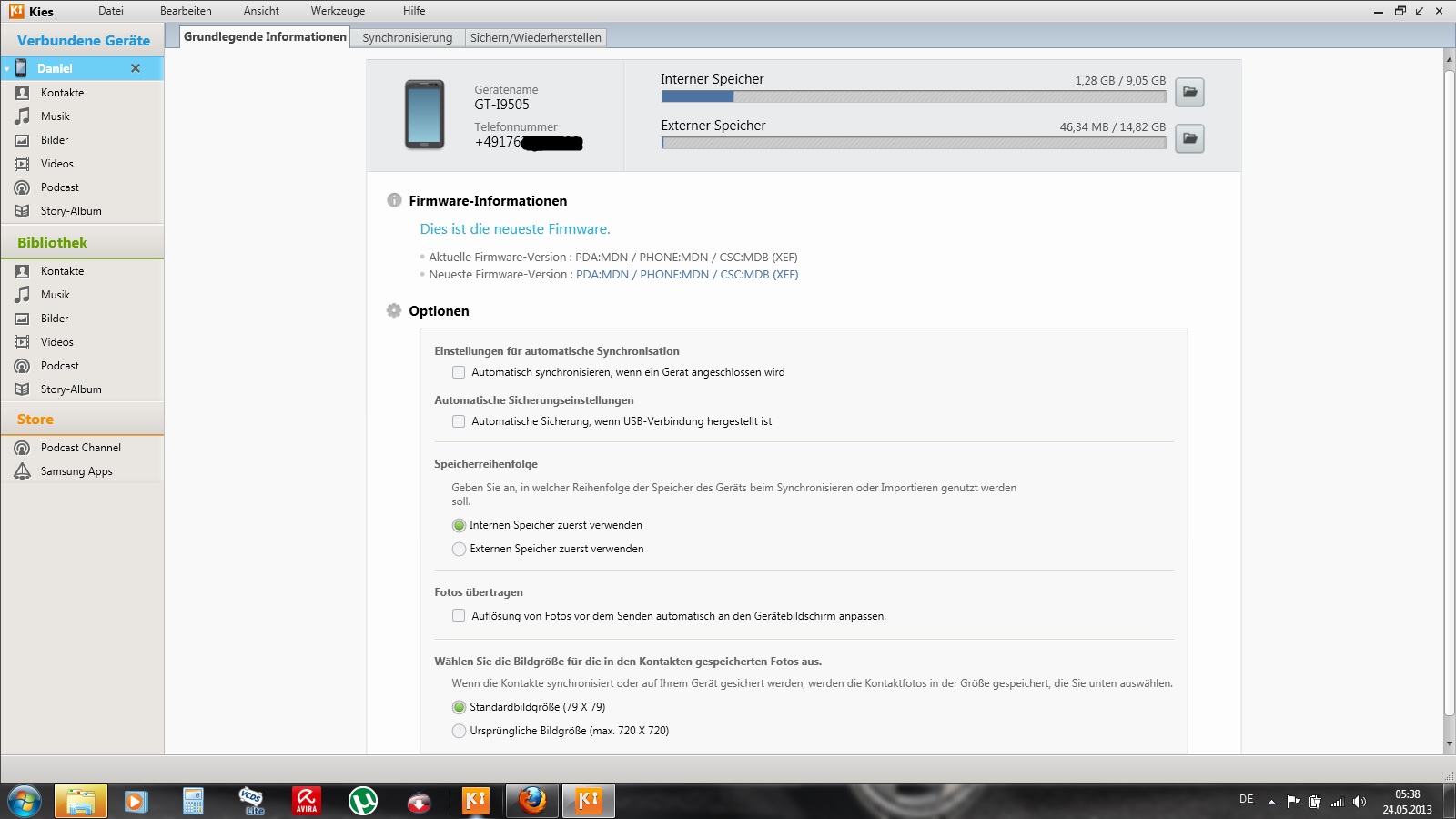Click 'Dies ist die neueste Firmware' text
The image size is (1456, 819).
(515, 229)
